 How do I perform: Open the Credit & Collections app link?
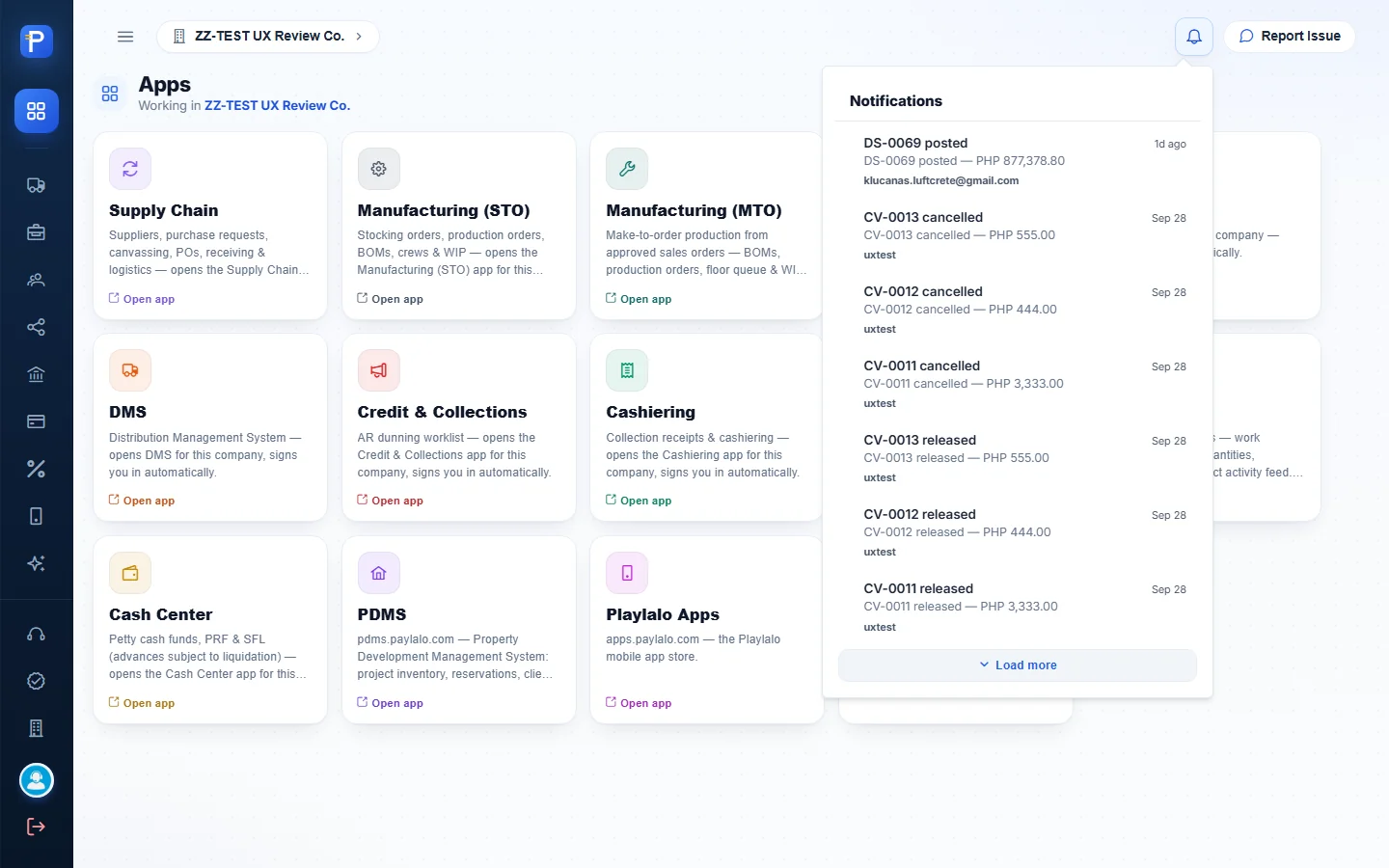[x=391, y=501]
